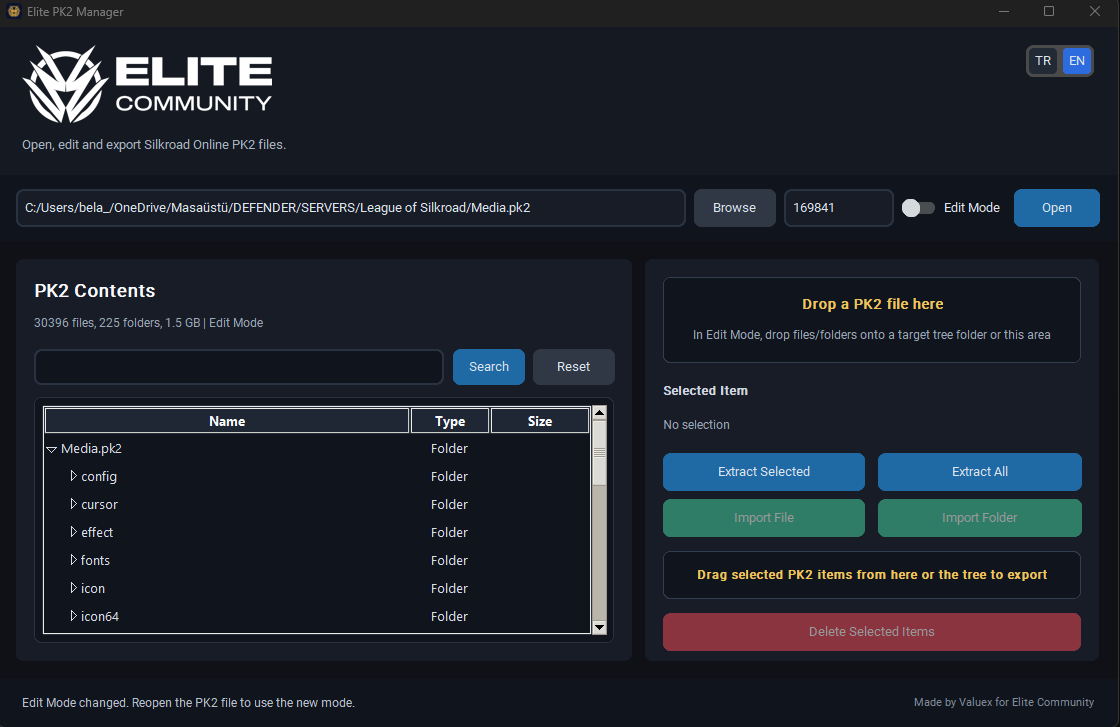Minimize the Elite PK2 Manager window

[1004, 11]
